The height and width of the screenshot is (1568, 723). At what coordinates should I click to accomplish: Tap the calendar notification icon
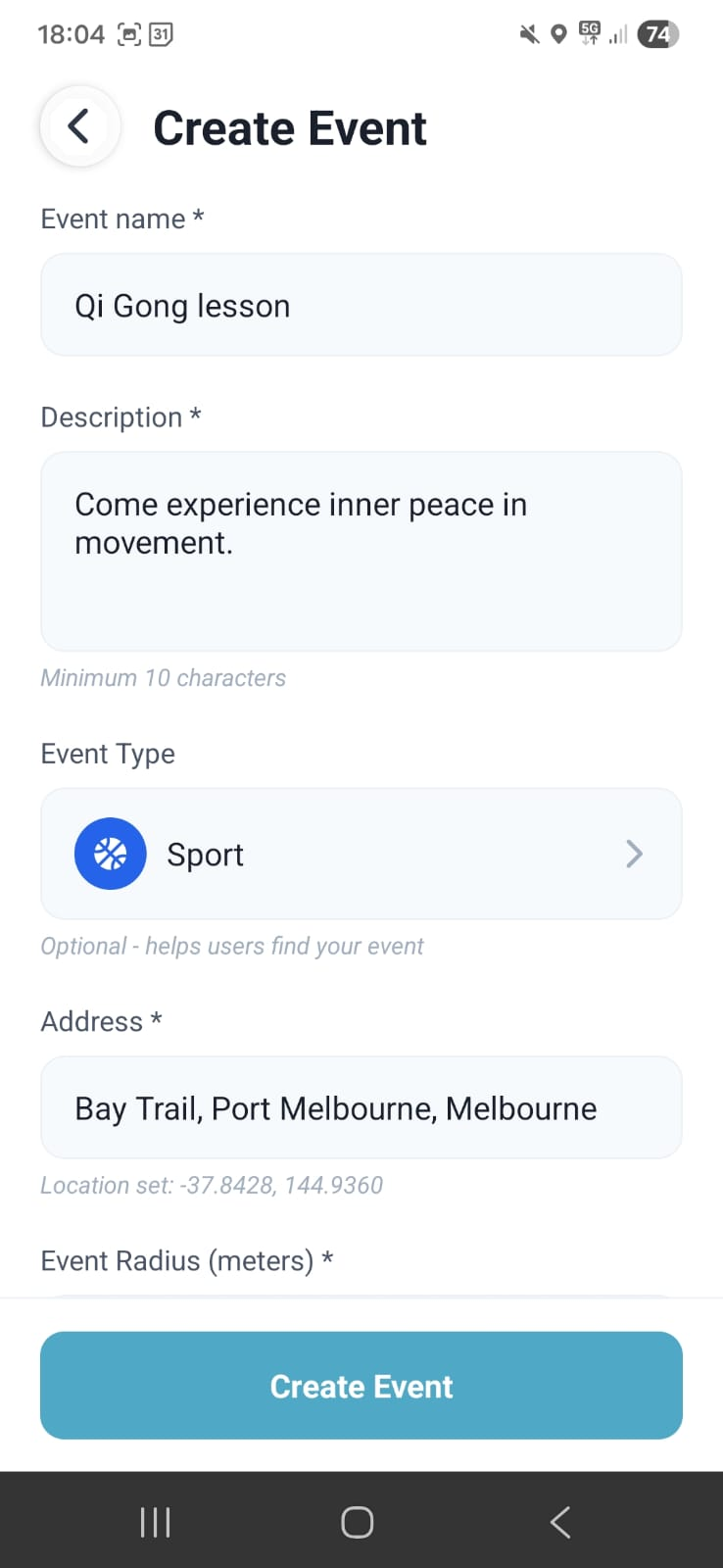pos(161,35)
